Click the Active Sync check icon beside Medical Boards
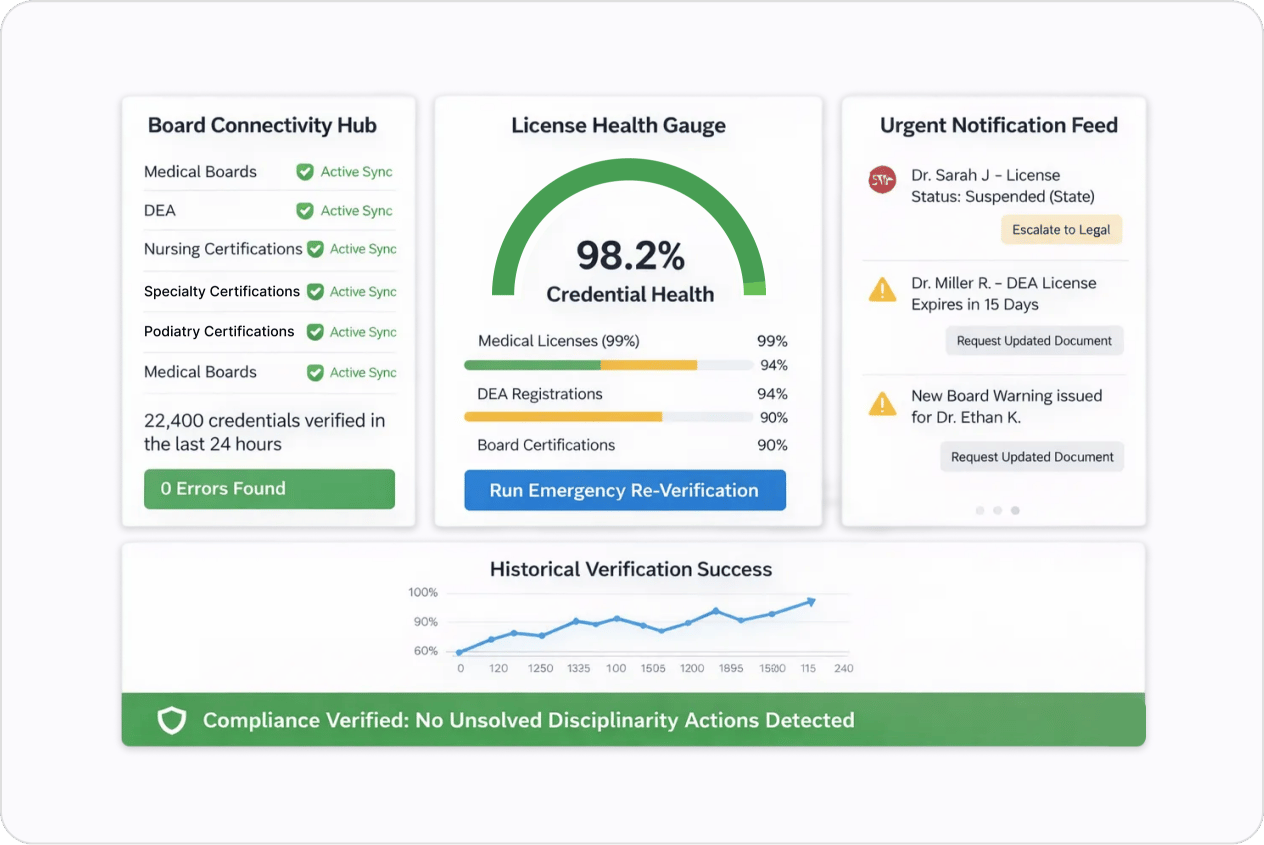1264x845 pixels. point(305,171)
